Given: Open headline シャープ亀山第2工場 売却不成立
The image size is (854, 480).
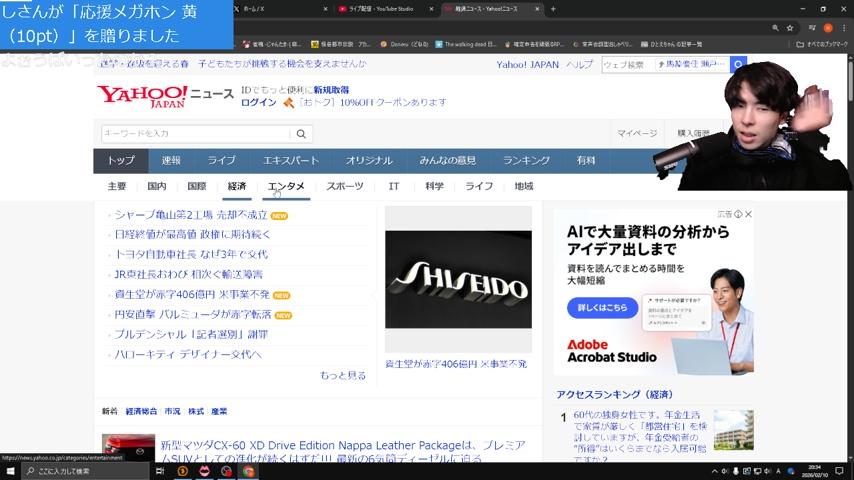Looking at the screenshot, I should [191, 215].
